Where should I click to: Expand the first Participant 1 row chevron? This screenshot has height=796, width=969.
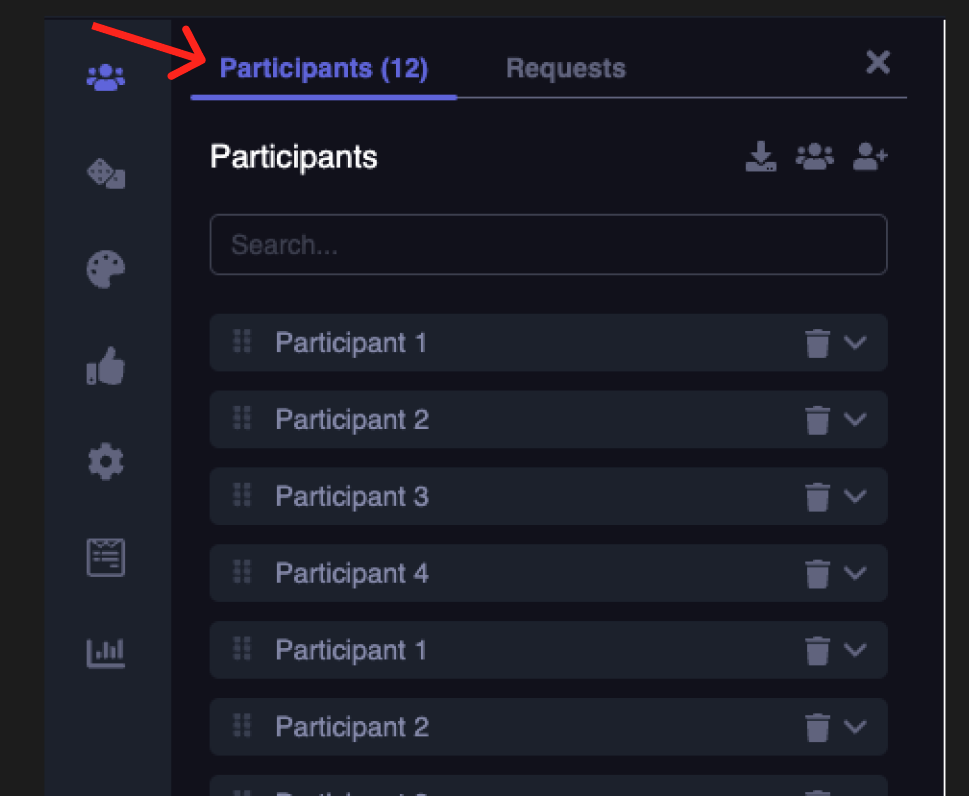(855, 342)
